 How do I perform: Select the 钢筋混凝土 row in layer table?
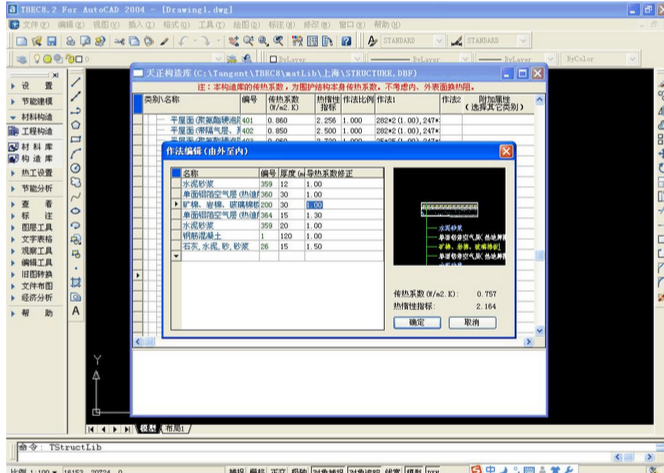277,236
